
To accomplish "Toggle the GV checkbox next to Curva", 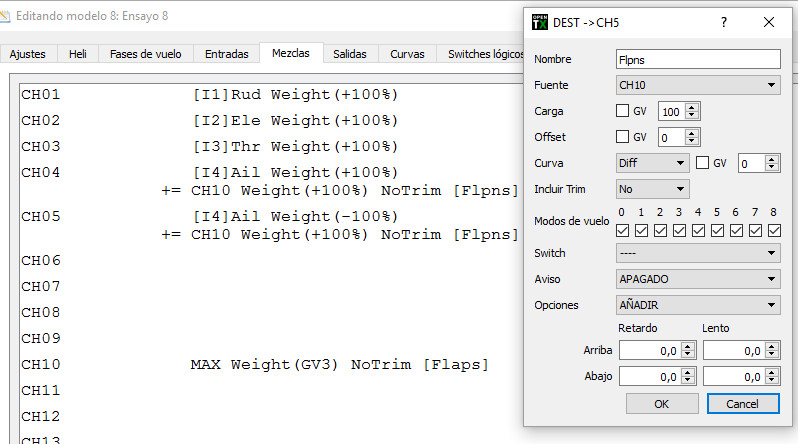I will tap(703, 162).
